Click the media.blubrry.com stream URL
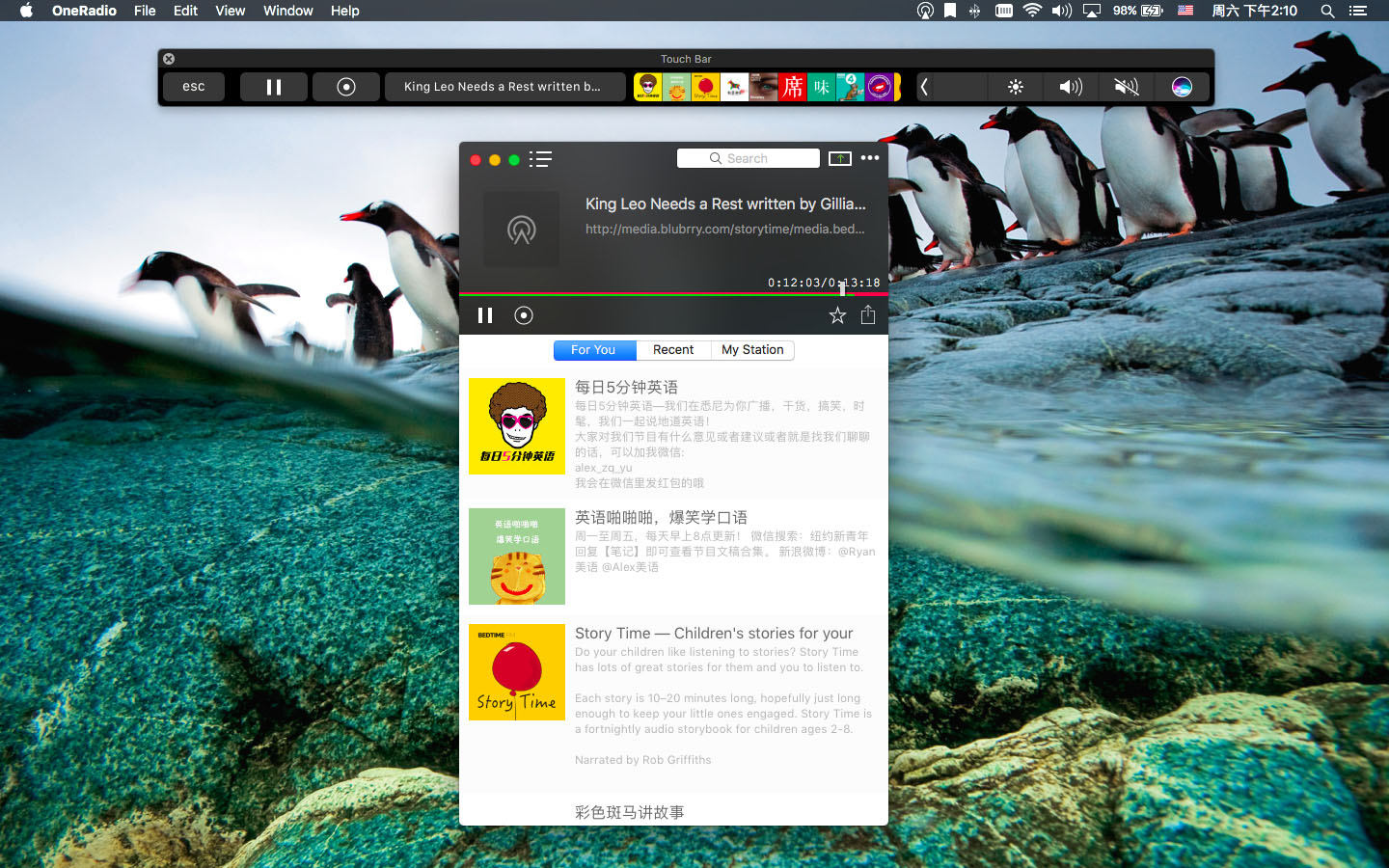The height and width of the screenshot is (868, 1389). click(x=724, y=229)
